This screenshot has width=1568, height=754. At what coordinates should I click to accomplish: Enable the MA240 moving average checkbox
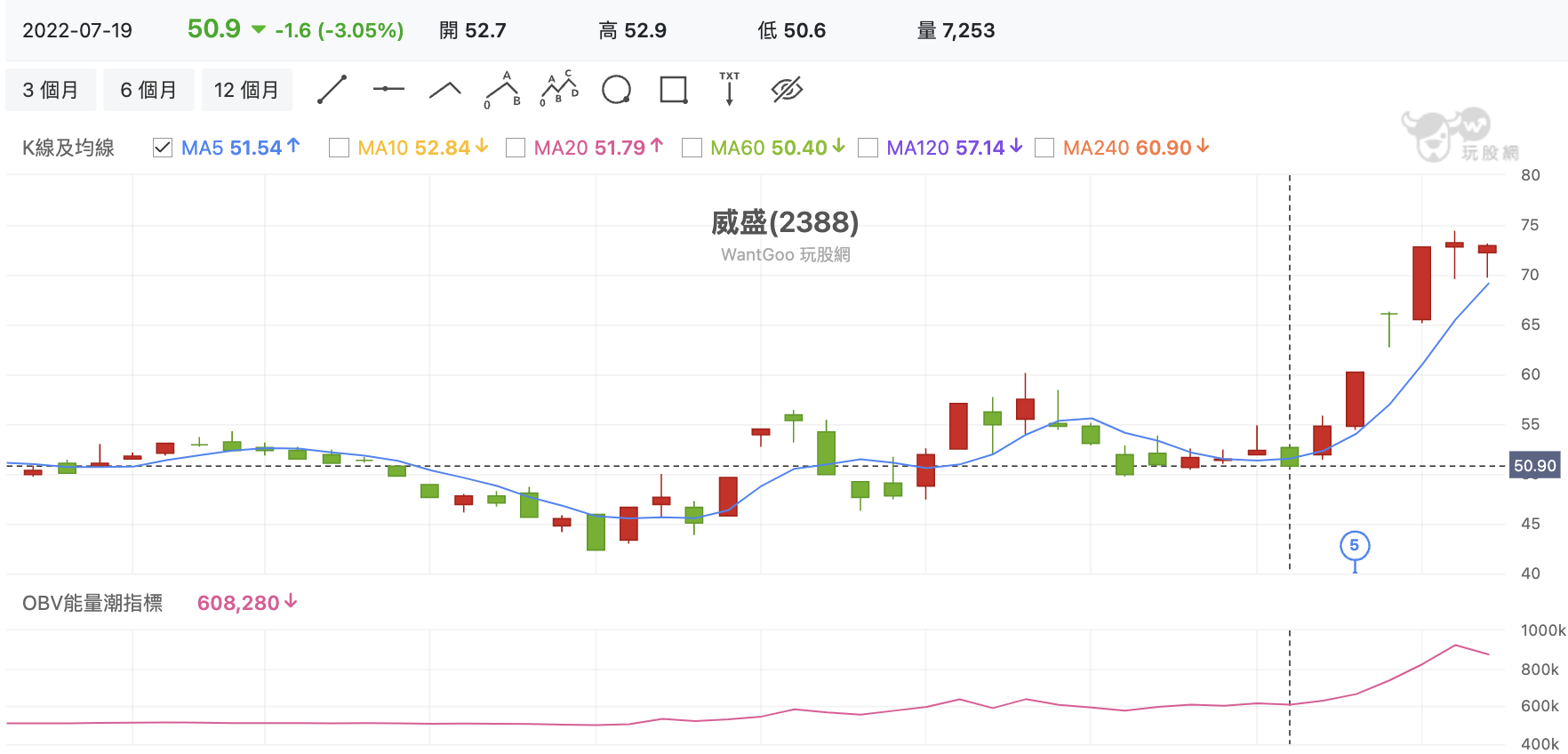(1044, 148)
